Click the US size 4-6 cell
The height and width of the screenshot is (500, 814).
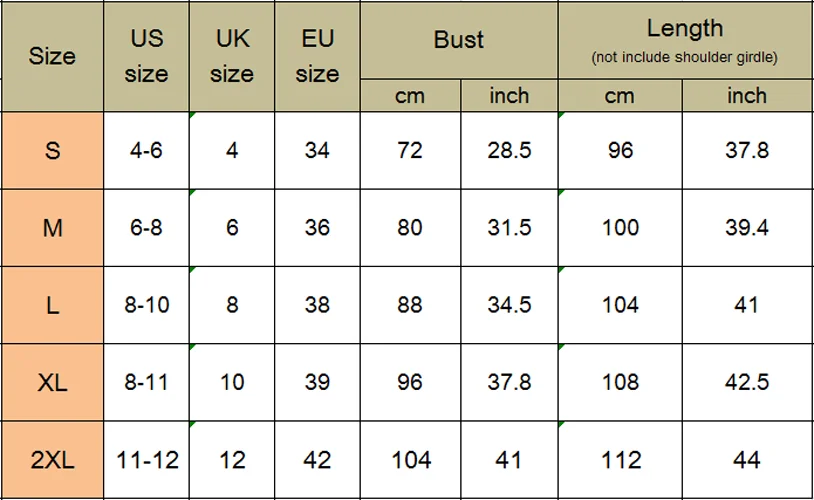pos(146,151)
